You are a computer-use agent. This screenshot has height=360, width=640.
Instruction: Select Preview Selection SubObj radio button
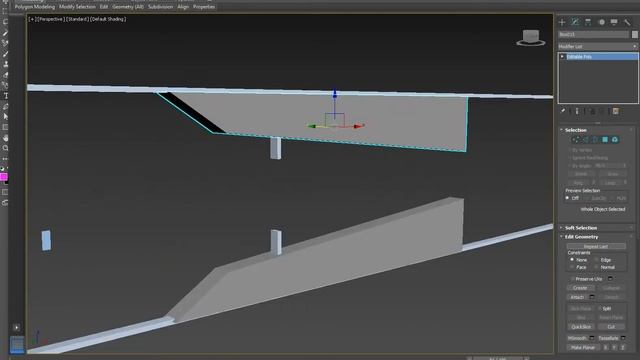click(586, 198)
